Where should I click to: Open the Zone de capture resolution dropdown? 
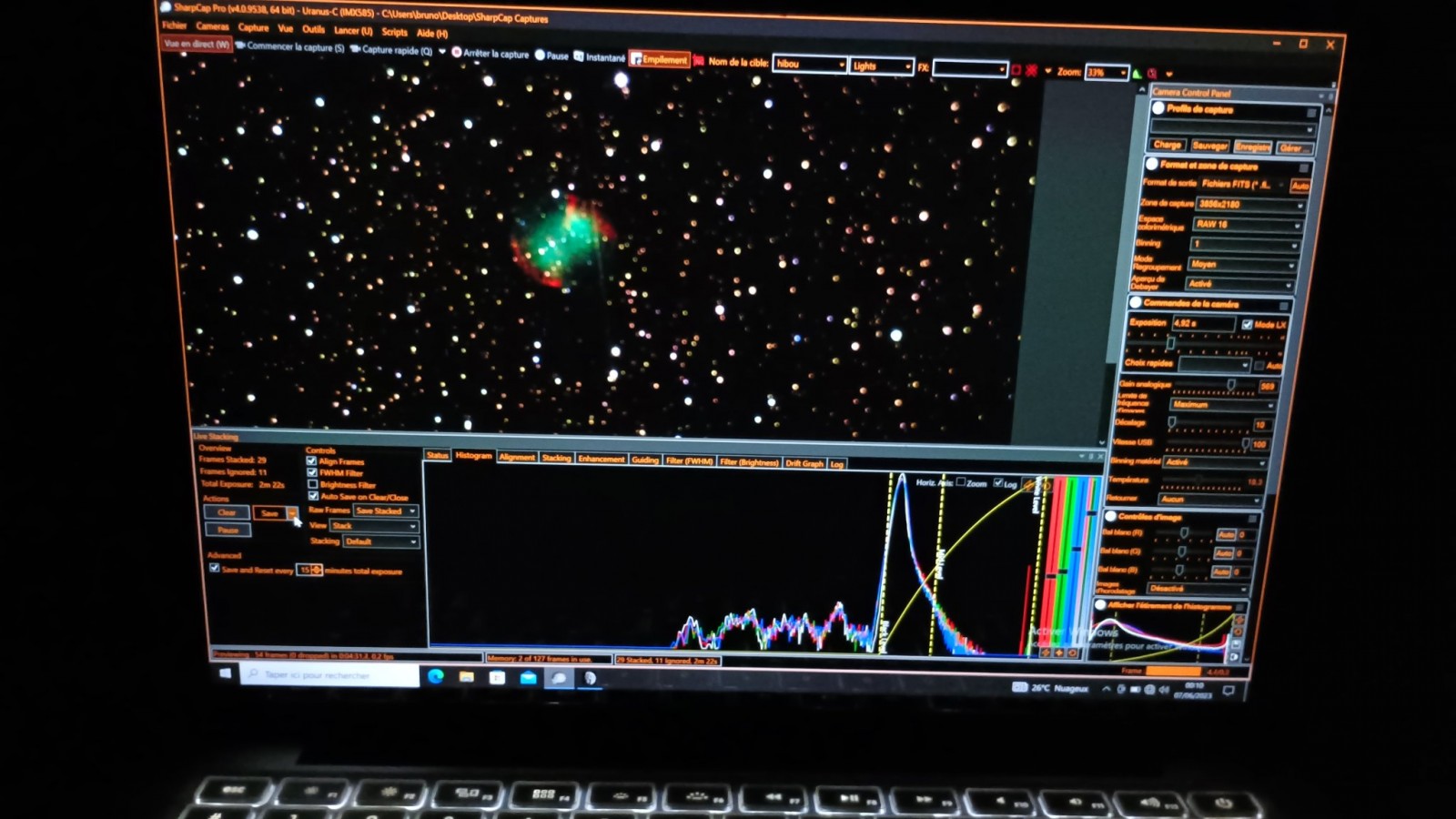tap(1249, 204)
